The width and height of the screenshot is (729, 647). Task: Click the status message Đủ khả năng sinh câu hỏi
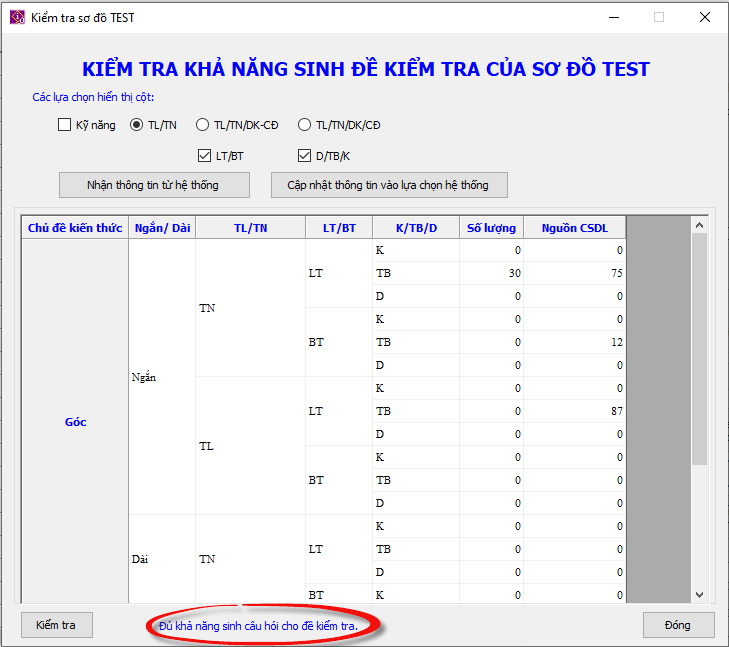[258, 626]
